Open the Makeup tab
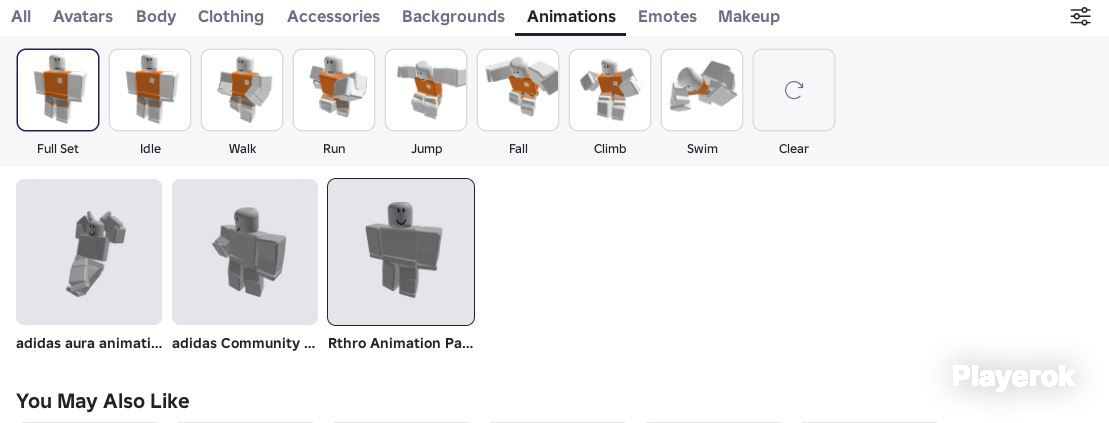The width and height of the screenshot is (1109, 423). (749, 16)
